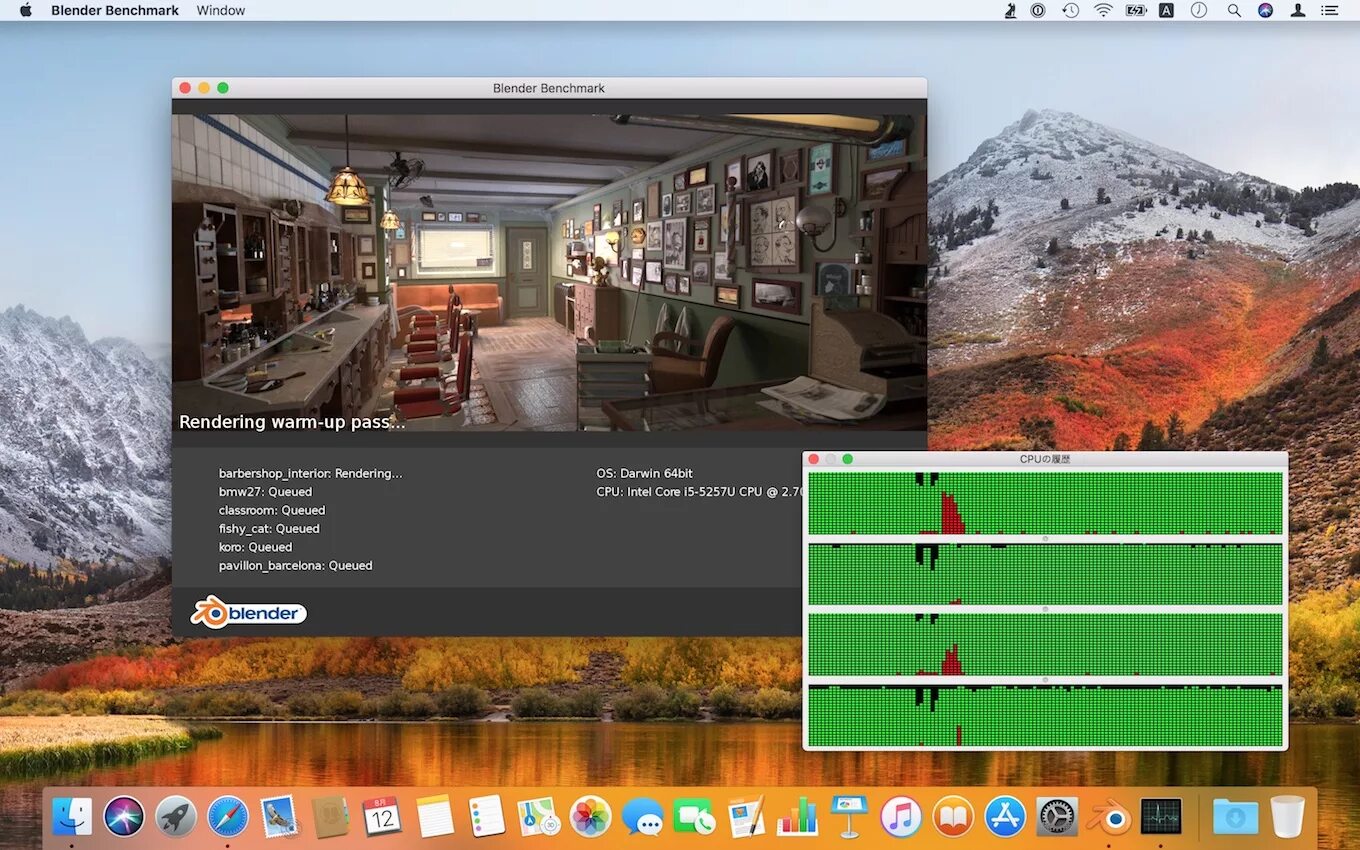Open FaceTime app in Dock
Screen dimensions: 1360x850
694,816
